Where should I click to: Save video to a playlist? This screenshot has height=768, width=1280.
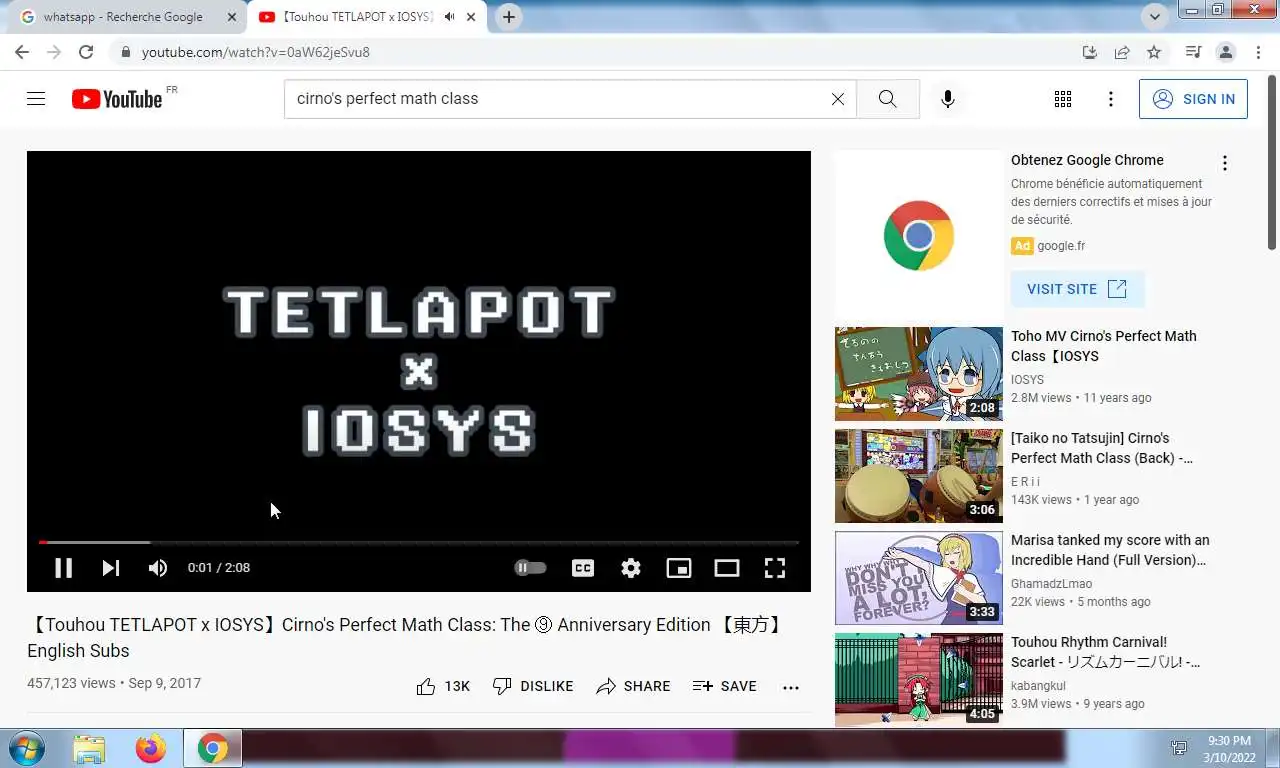(x=725, y=686)
